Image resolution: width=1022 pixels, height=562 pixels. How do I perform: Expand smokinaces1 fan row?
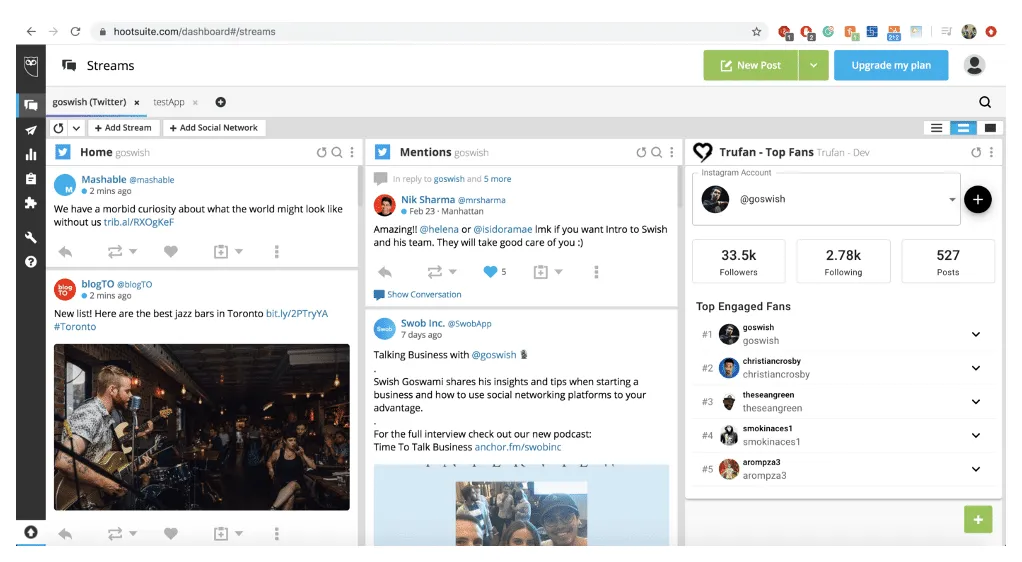tap(976, 436)
